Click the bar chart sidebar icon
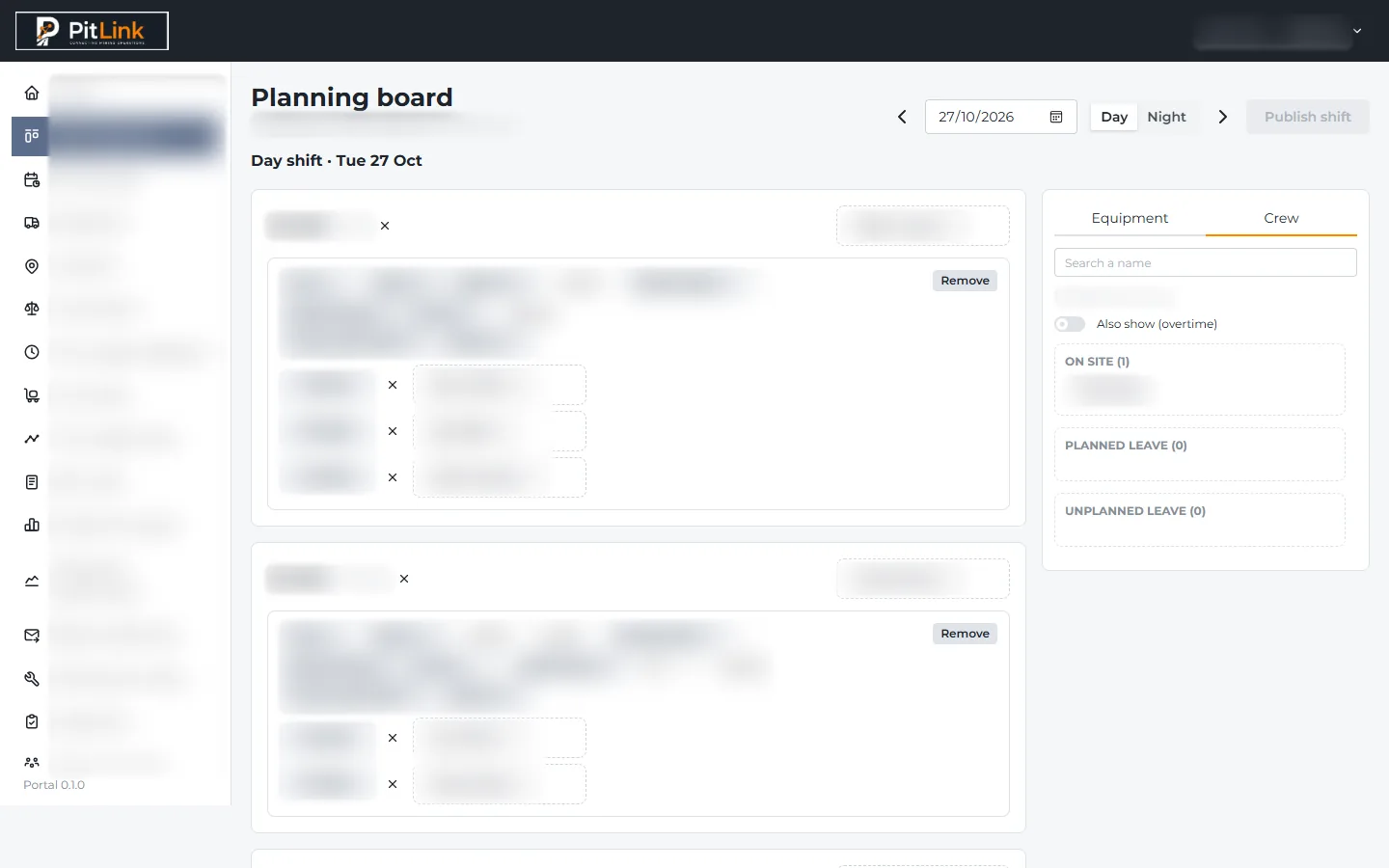1389x868 pixels. 32,525
